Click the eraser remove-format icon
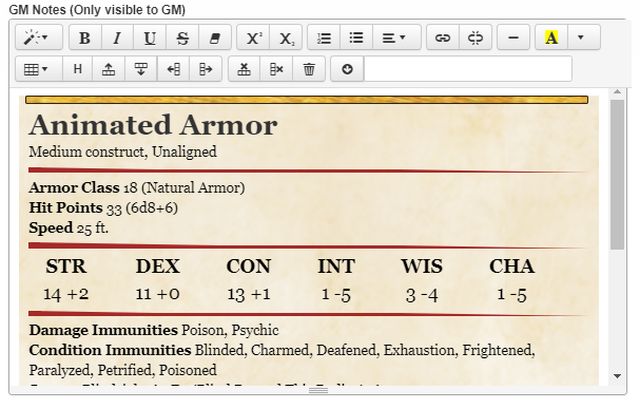 click(x=215, y=38)
